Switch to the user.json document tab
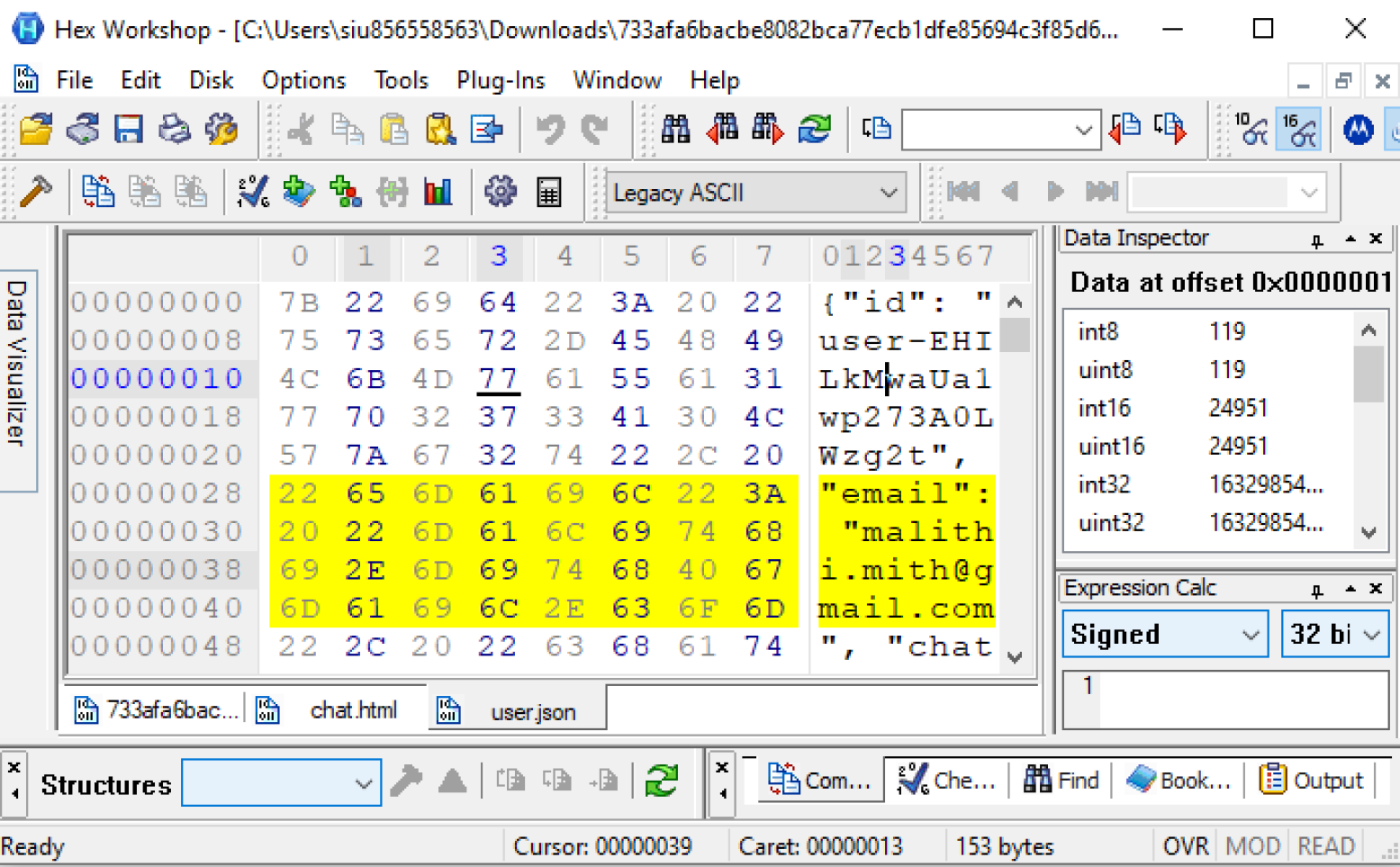The image size is (1400, 867). pyautogui.click(x=517, y=709)
